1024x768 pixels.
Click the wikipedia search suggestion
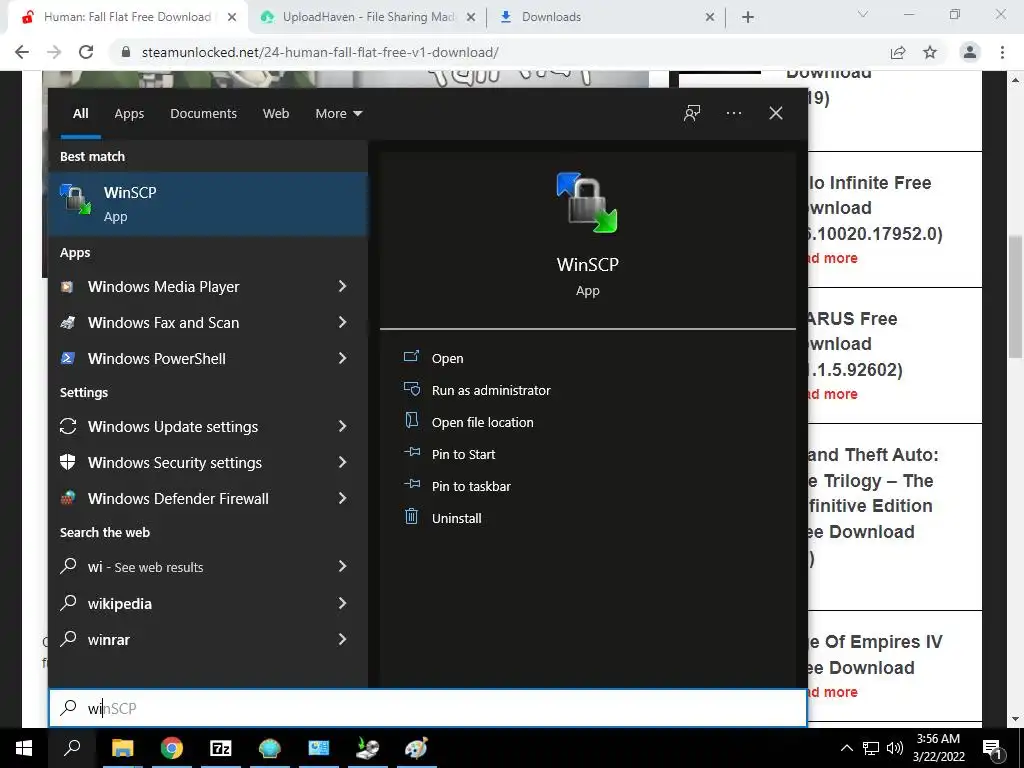(x=208, y=603)
